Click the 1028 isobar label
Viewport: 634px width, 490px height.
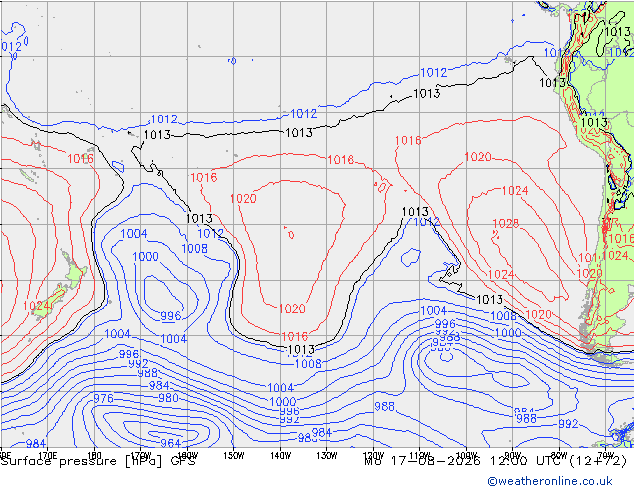click(x=505, y=224)
